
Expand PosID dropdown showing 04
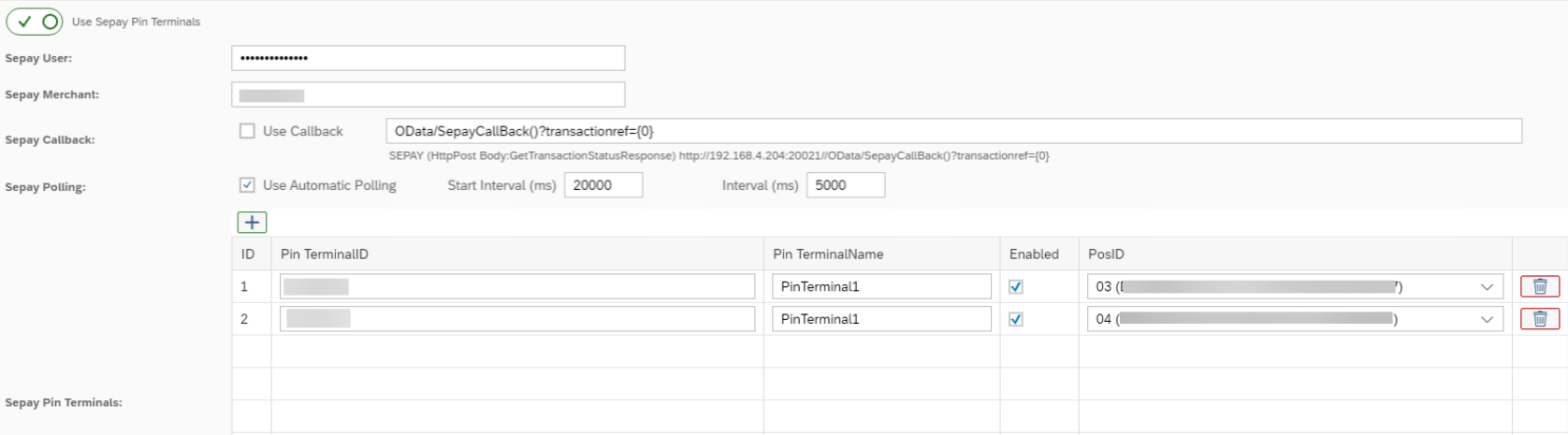click(1486, 319)
